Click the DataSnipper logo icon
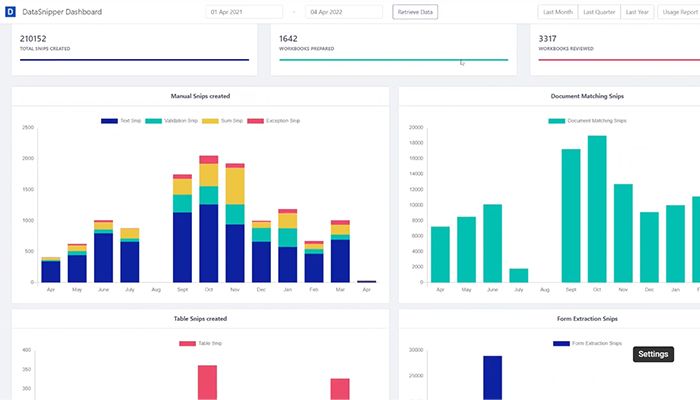Screen dimensions: 700x400 click(10, 12)
